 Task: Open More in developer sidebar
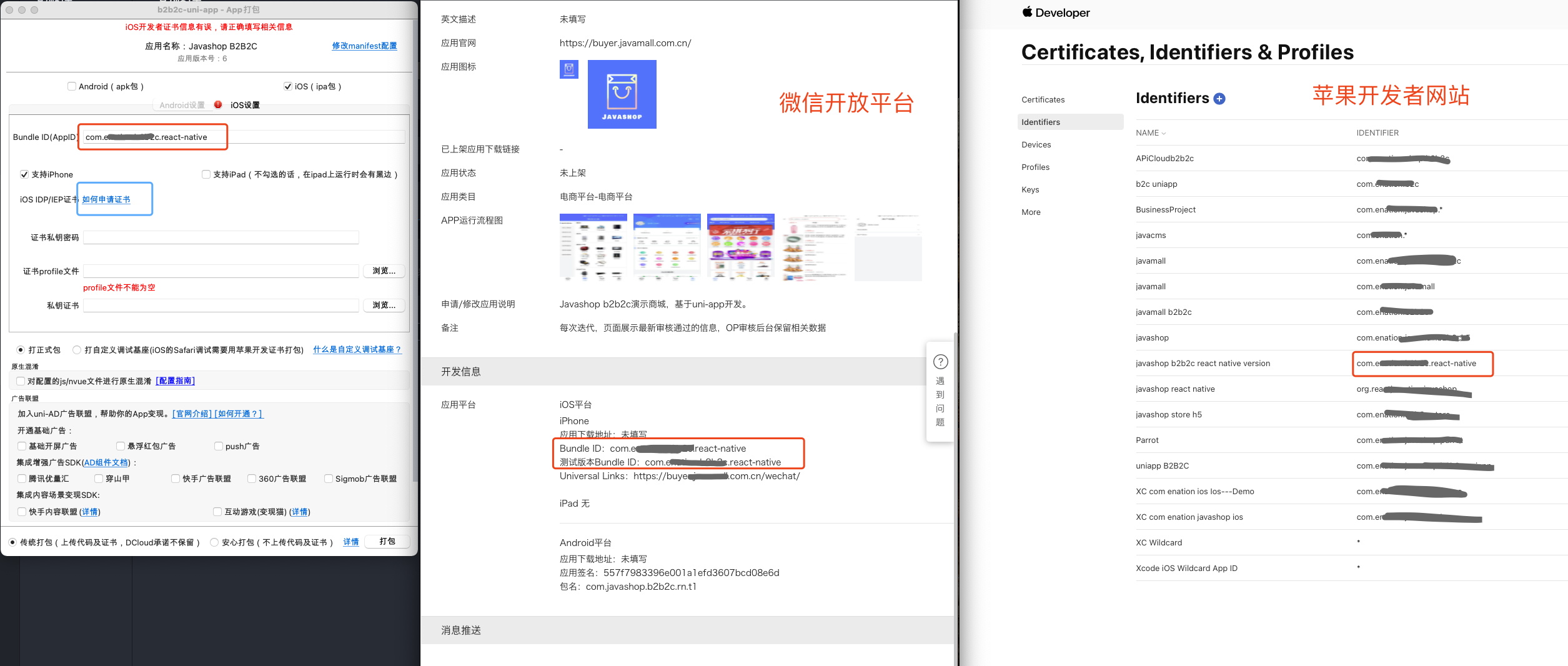click(x=1031, y=212)
